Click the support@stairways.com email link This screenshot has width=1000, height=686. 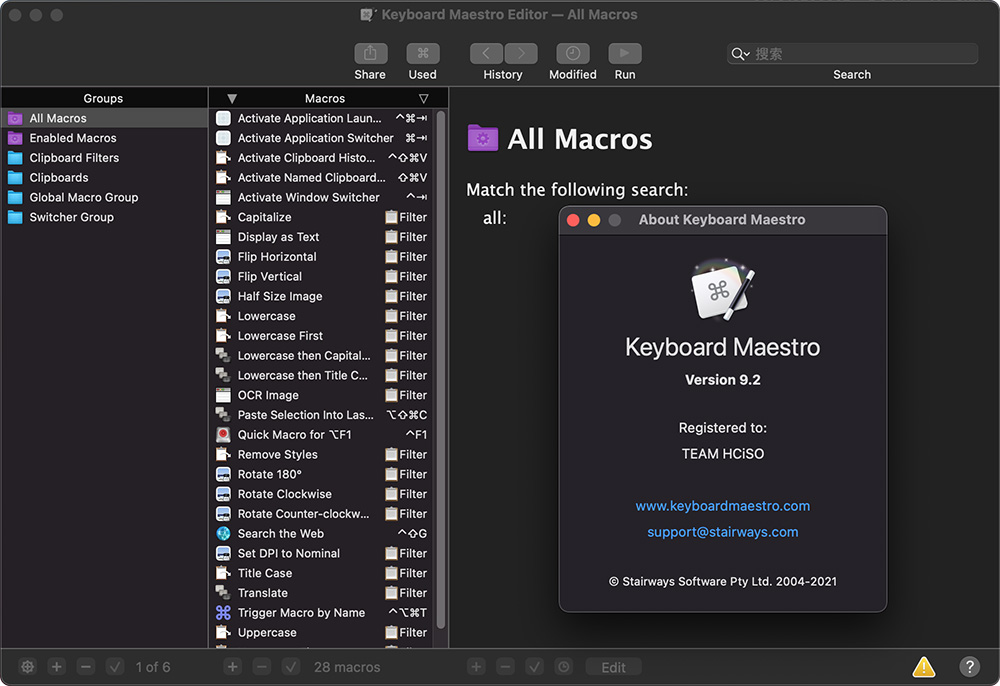(723, 532)
